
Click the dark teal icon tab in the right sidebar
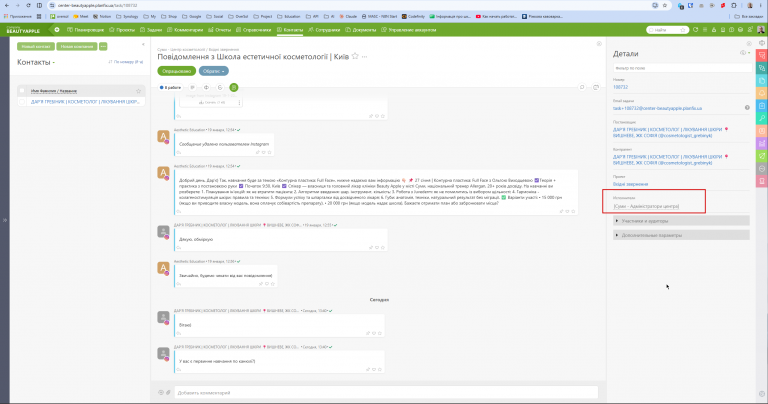pos(762,68)
